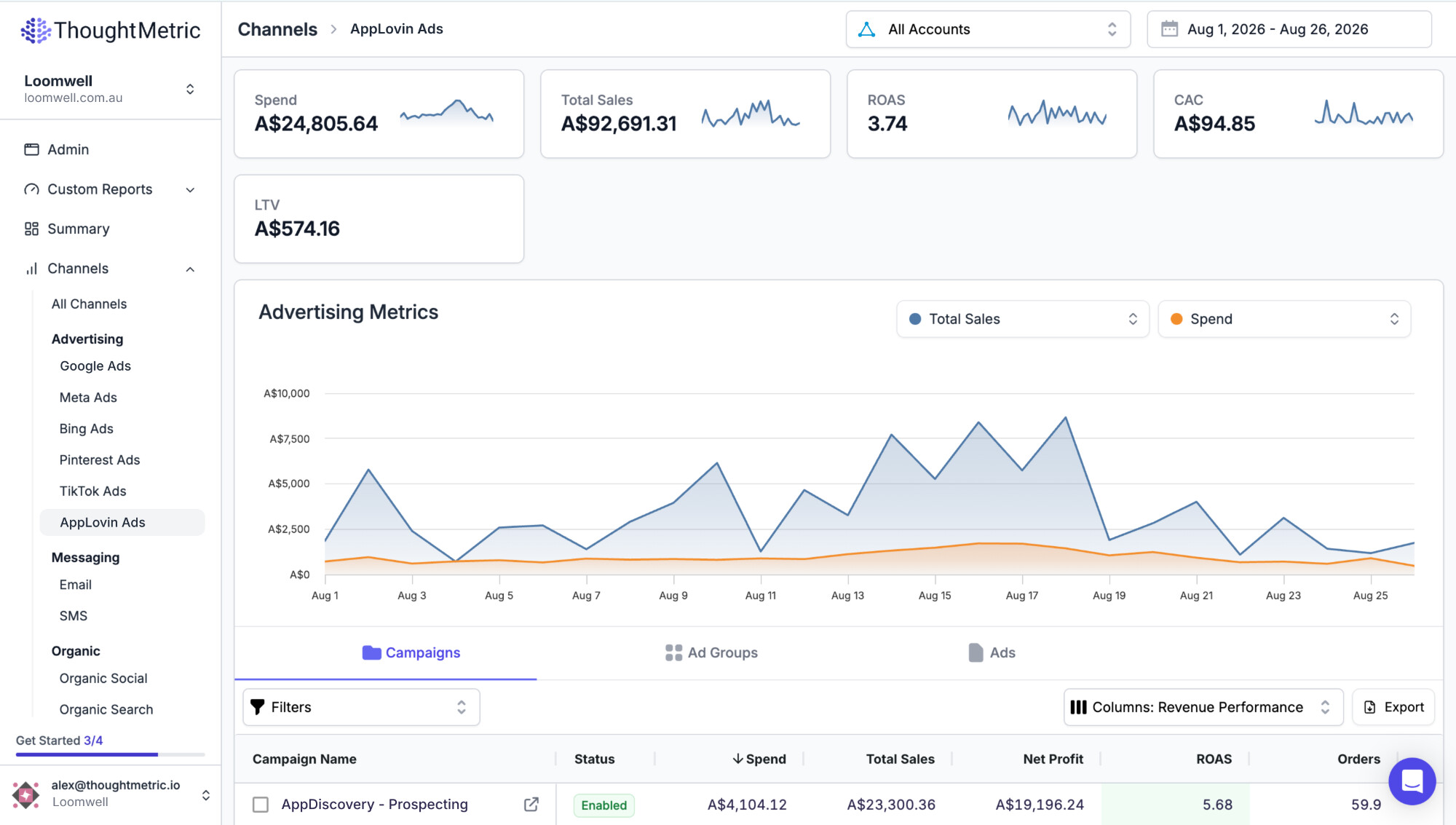
Task: Click the ROAS sparkline chart
Action: coord(1057,113)
